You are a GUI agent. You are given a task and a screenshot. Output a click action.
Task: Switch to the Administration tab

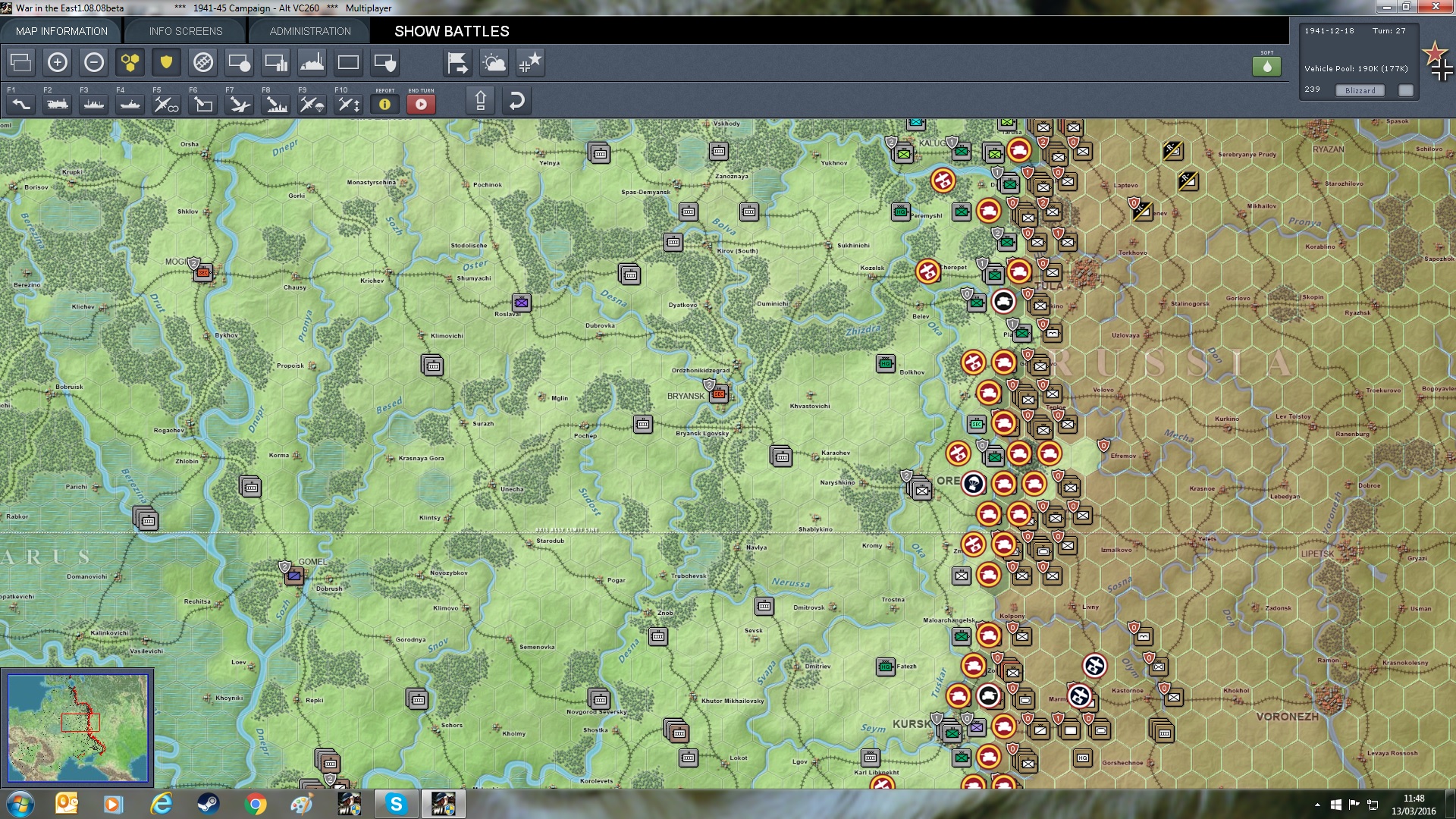[310, 31]
